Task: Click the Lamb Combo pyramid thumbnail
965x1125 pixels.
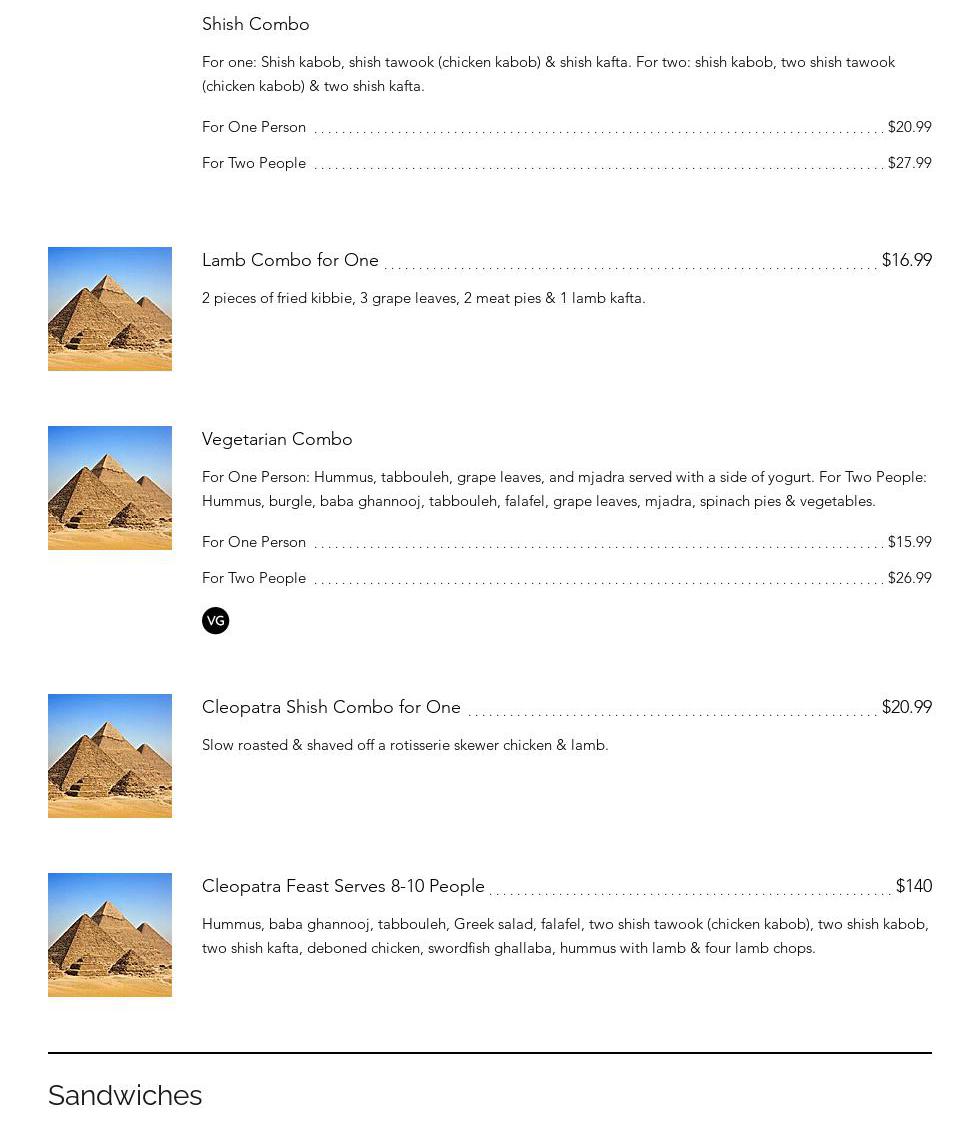Action: (x=110, y=309)
